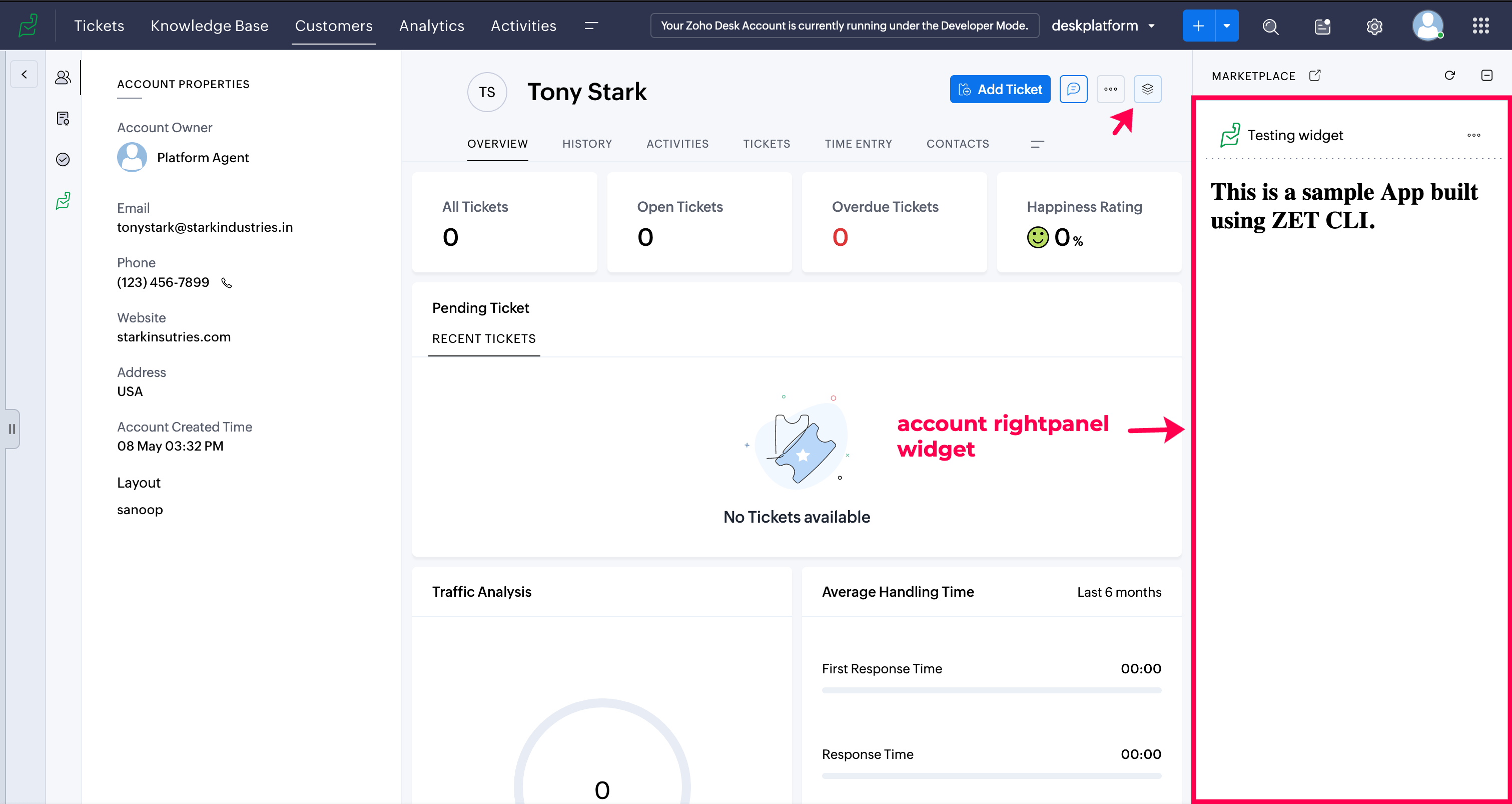Switch to the OVERVIEW tab
1512x804 pixels.
coord(497,144)
